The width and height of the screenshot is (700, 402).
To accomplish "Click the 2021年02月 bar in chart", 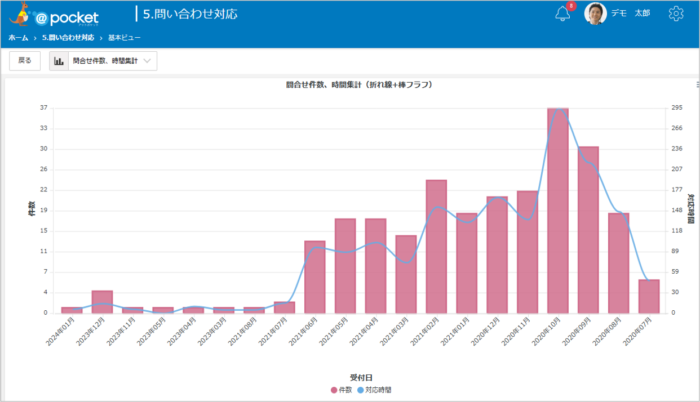I will coord(436,247).
